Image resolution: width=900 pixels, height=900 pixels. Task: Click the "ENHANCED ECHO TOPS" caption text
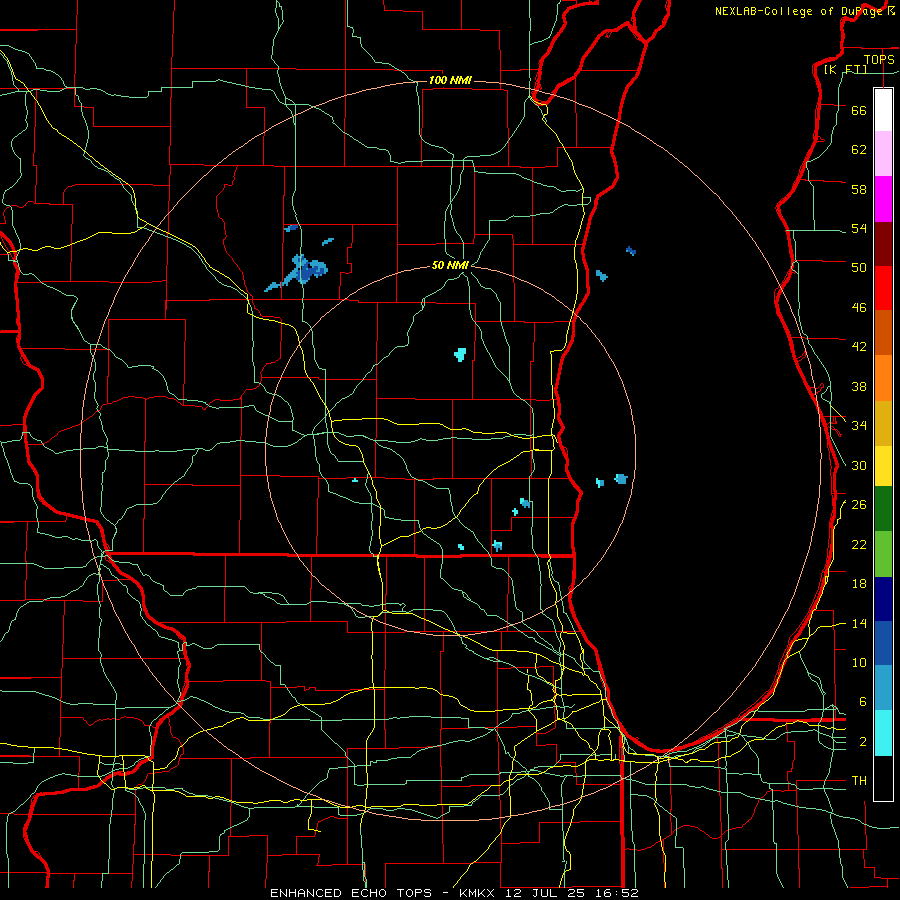point(351,893)
